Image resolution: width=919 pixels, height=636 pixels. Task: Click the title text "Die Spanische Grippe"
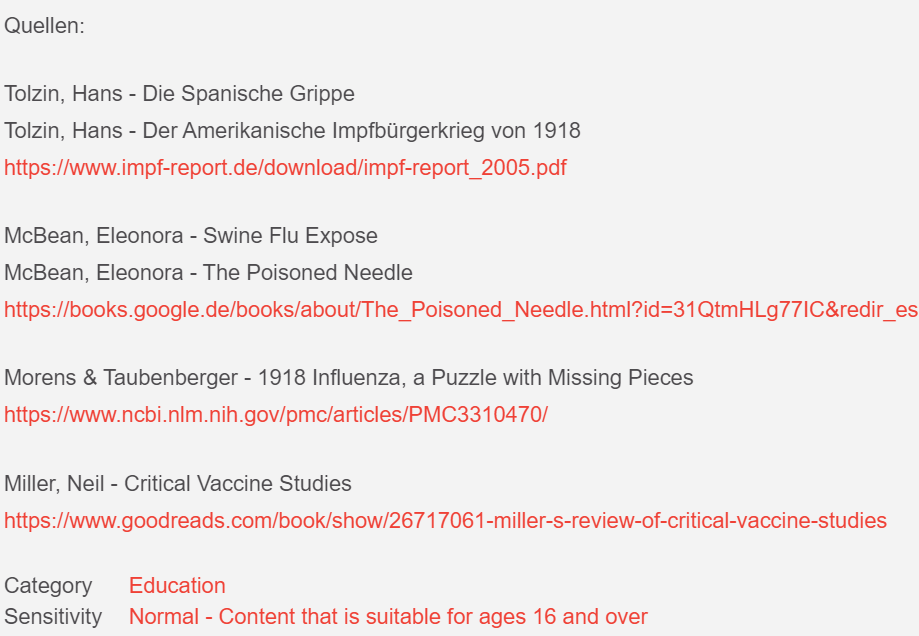248,95
